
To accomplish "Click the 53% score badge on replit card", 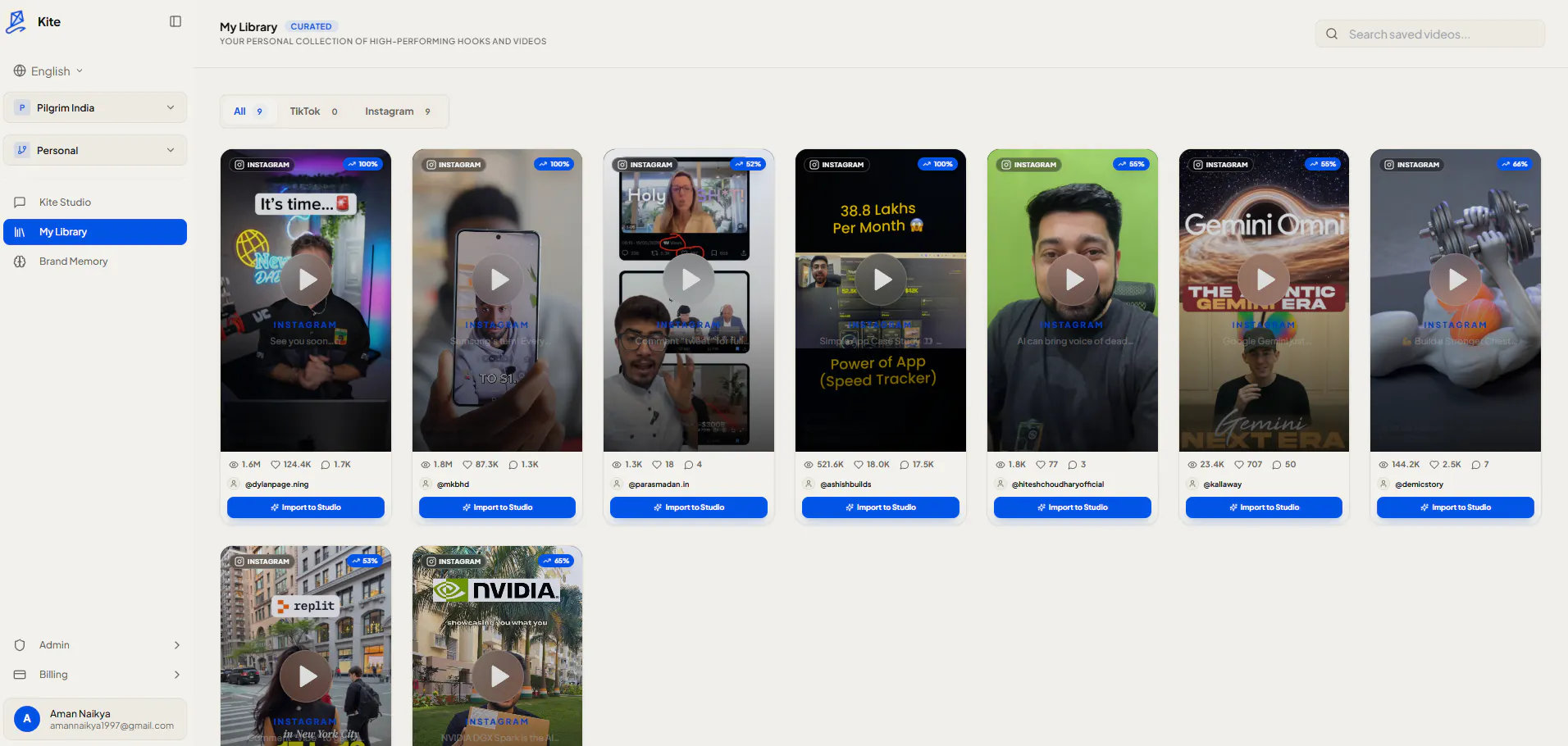I will [365, 561].
